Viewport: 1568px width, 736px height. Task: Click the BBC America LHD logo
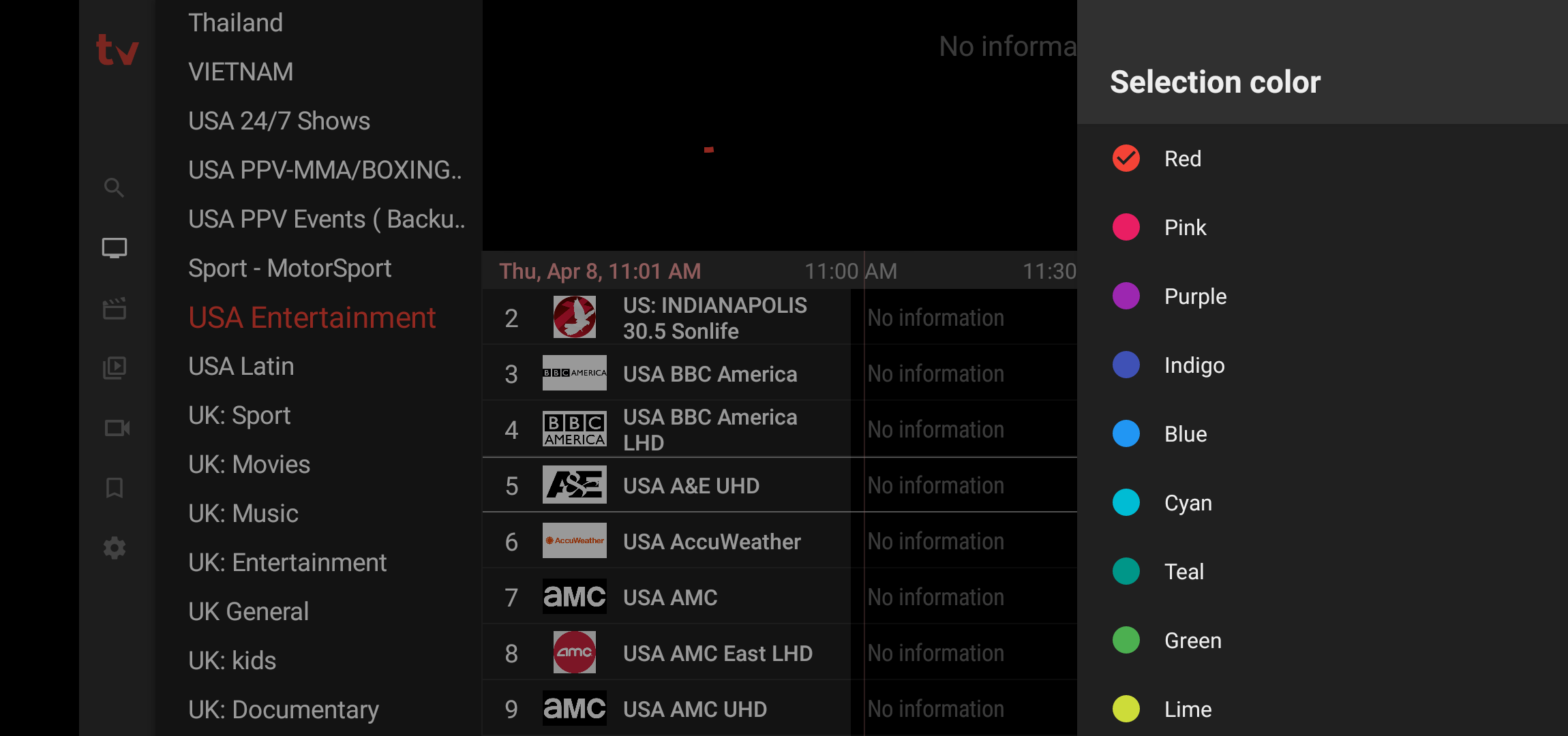(574, 429)
